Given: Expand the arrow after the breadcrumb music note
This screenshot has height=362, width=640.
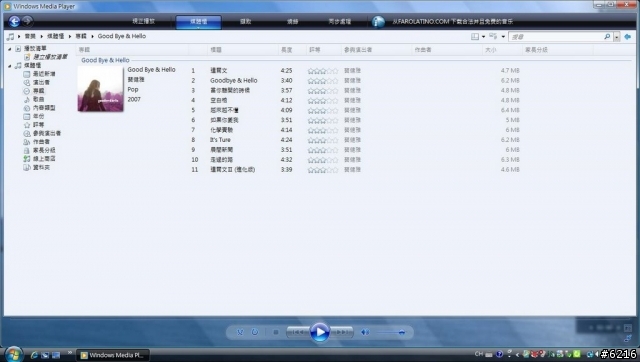Looking at the screenshot, I should click(x=19, y=36).
